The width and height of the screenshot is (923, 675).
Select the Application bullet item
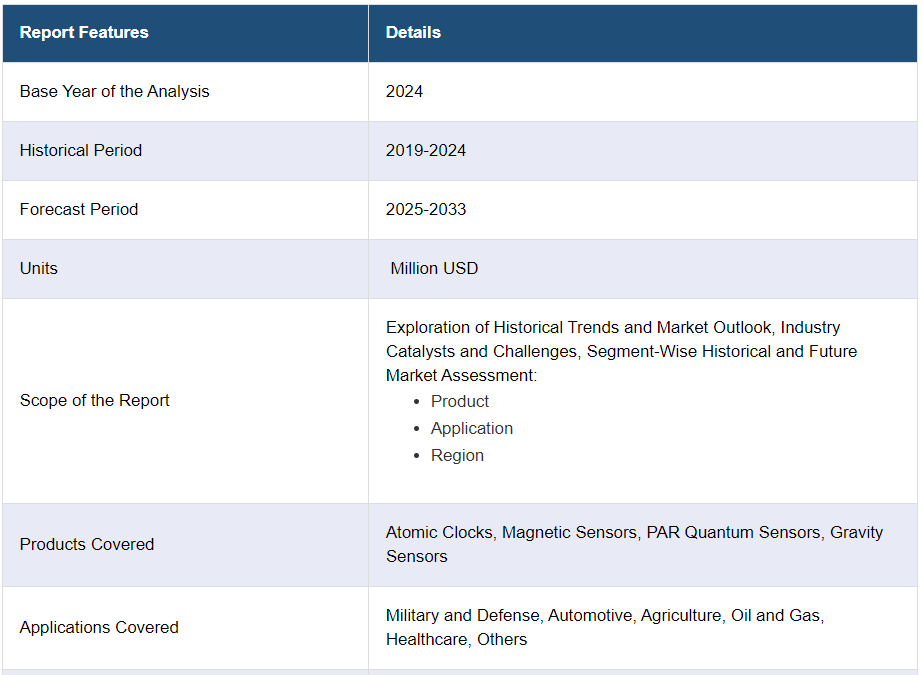(472, 428)
